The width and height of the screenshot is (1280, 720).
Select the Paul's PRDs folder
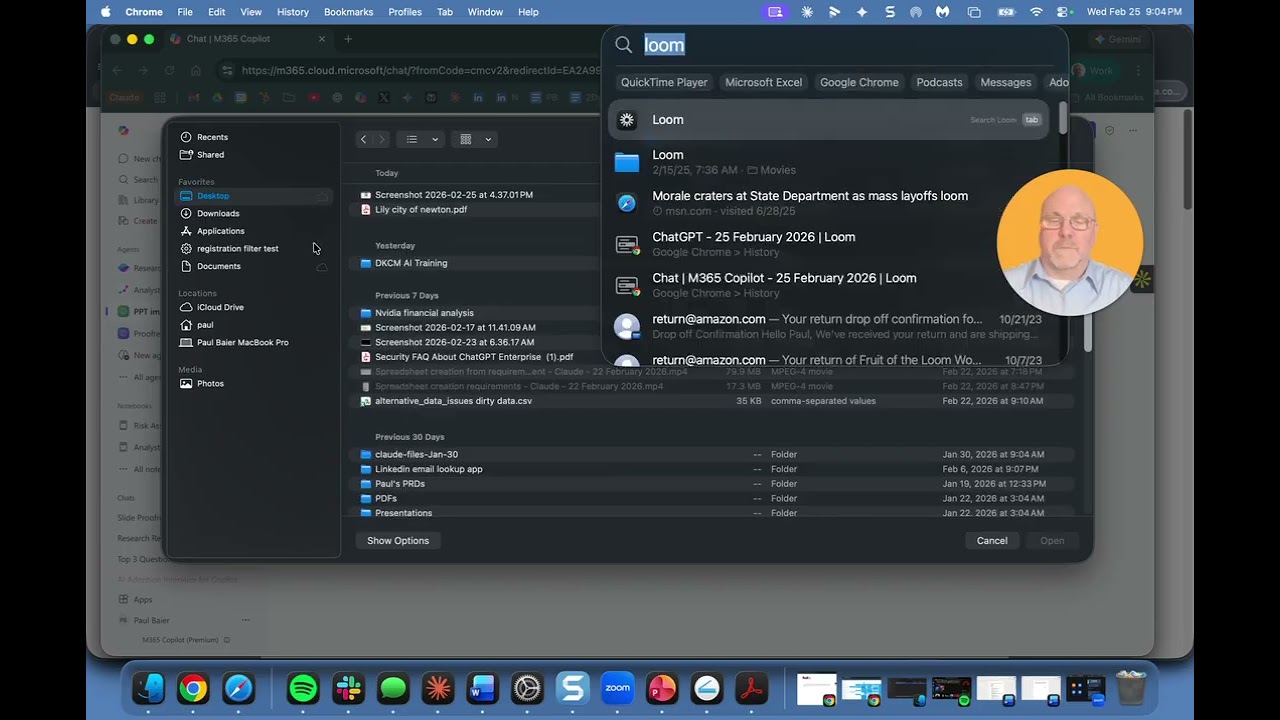pyautogui.click(x=400, y=484)
